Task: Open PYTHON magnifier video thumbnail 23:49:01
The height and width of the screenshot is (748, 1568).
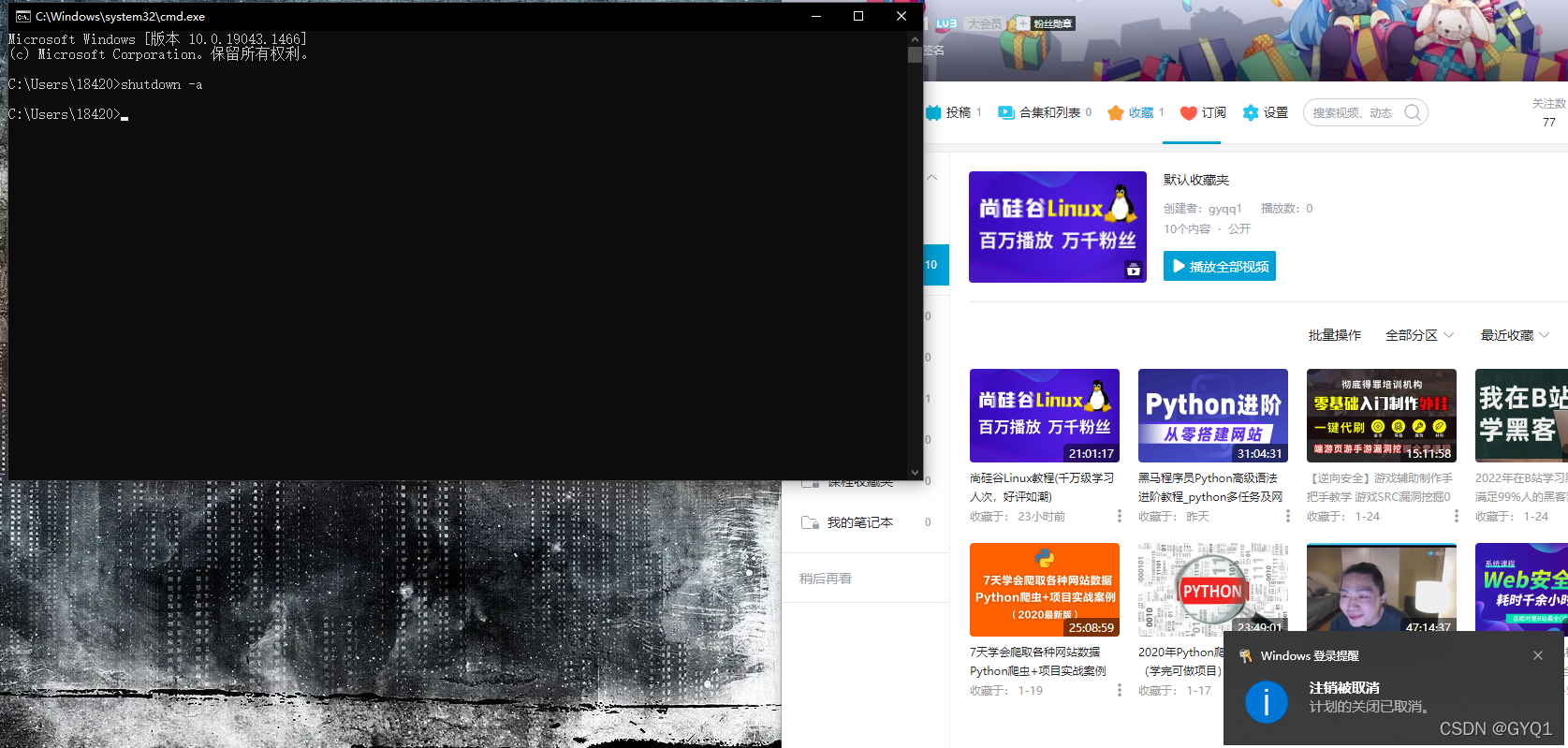Action: tap(1213, 590)
